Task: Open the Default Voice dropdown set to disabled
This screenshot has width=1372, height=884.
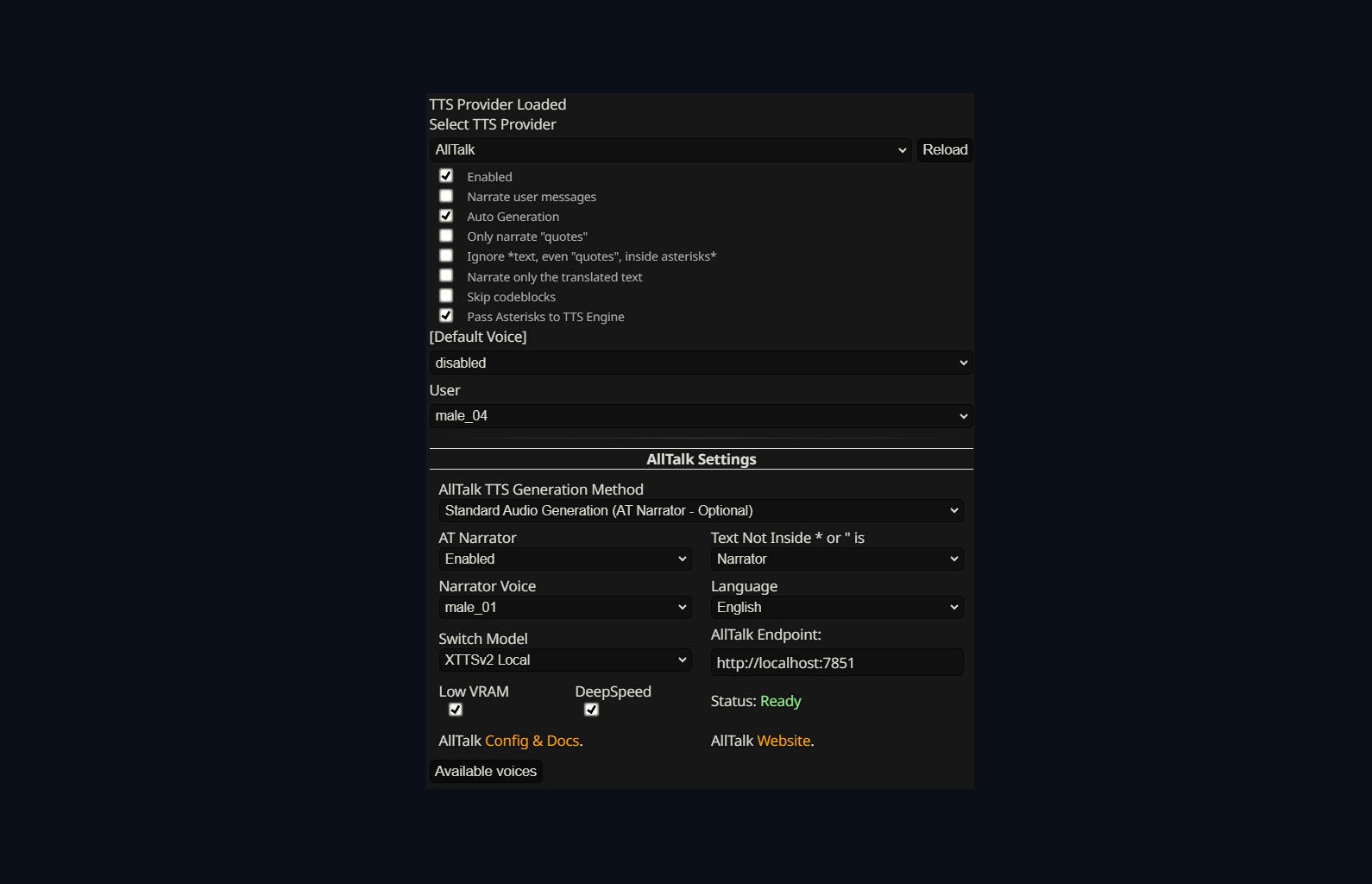Action: click(x=701, y=363)
